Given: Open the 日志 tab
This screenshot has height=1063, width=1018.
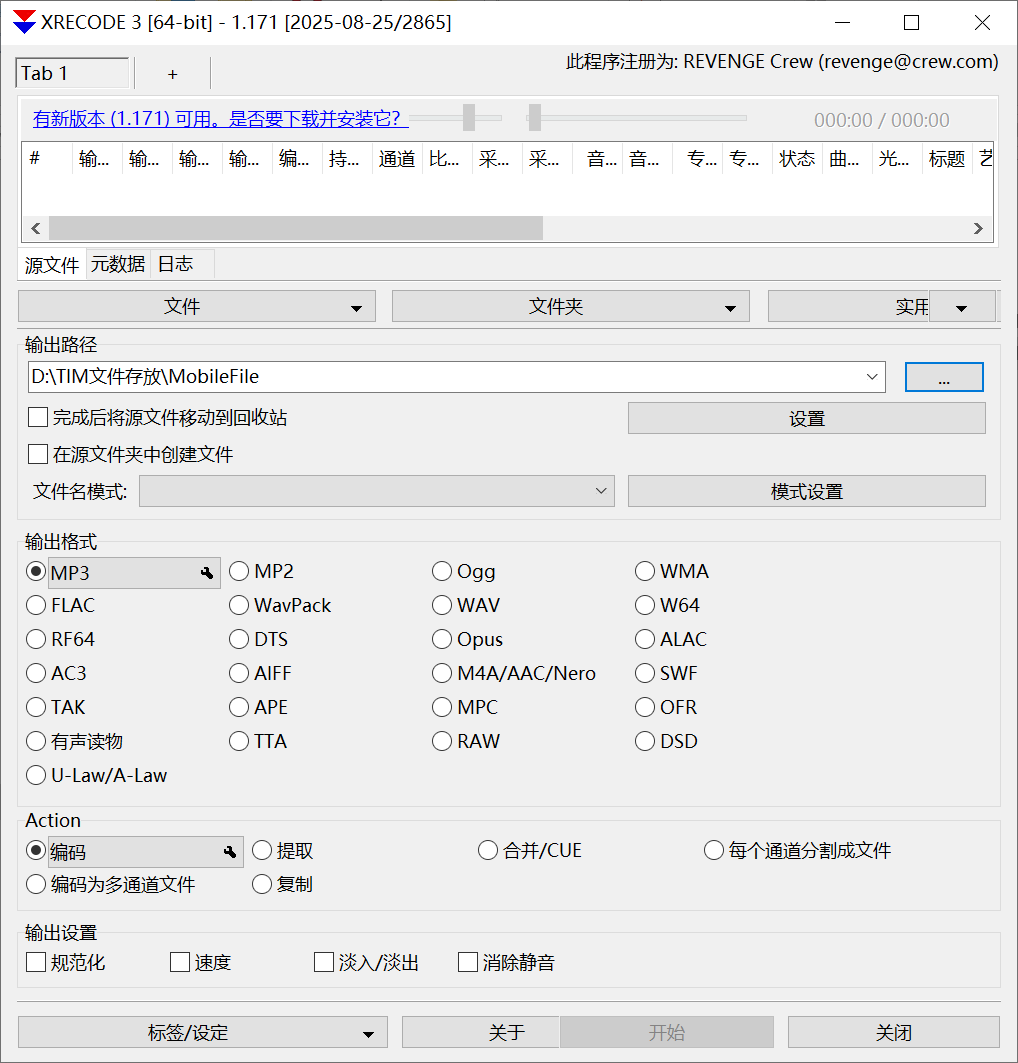Looking at the screenshot, I should click(x=176, y=264).
